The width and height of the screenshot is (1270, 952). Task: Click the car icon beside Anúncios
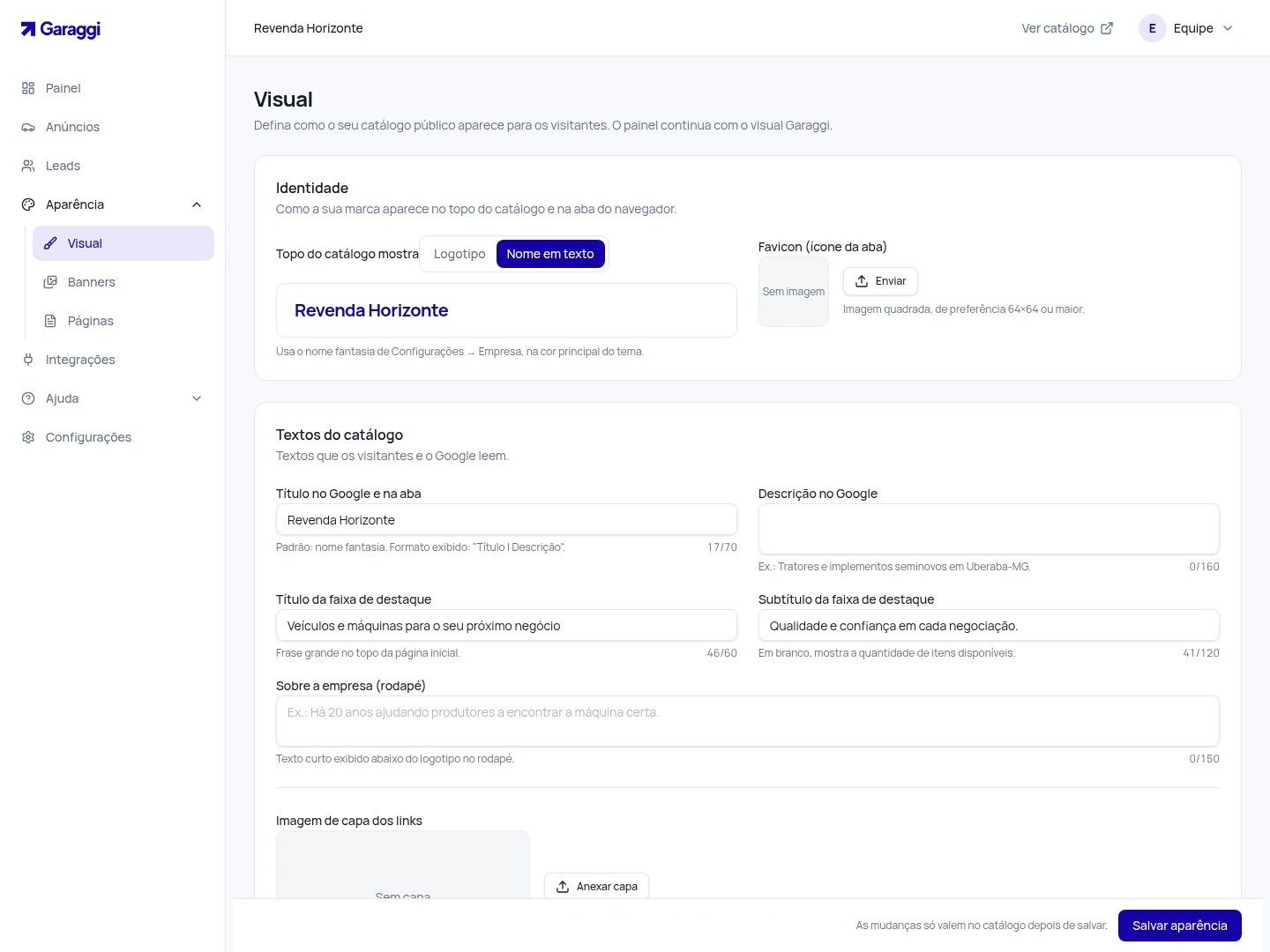(x=28, y=127)
